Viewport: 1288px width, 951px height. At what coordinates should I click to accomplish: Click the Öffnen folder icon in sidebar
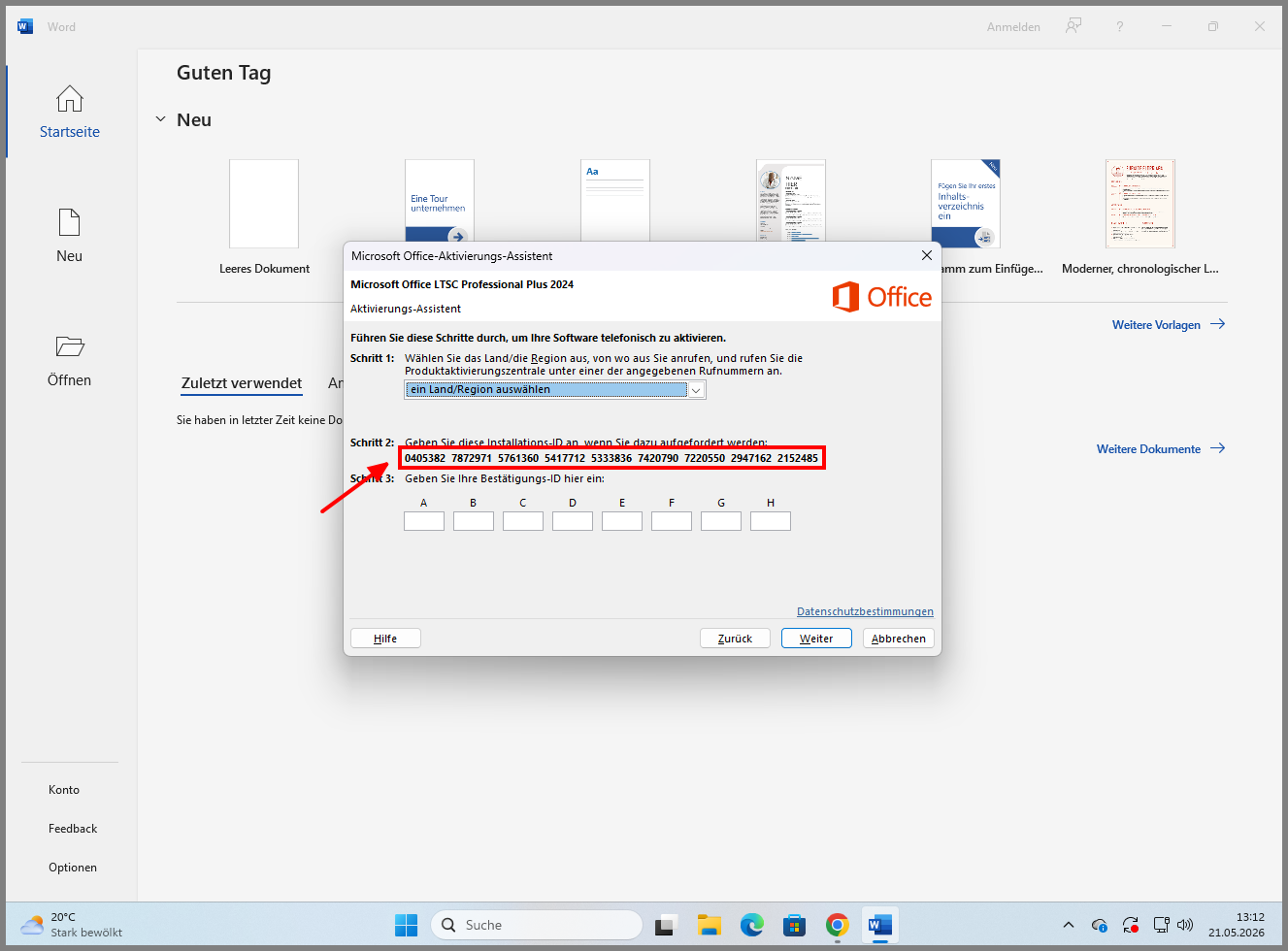(70, 346)
